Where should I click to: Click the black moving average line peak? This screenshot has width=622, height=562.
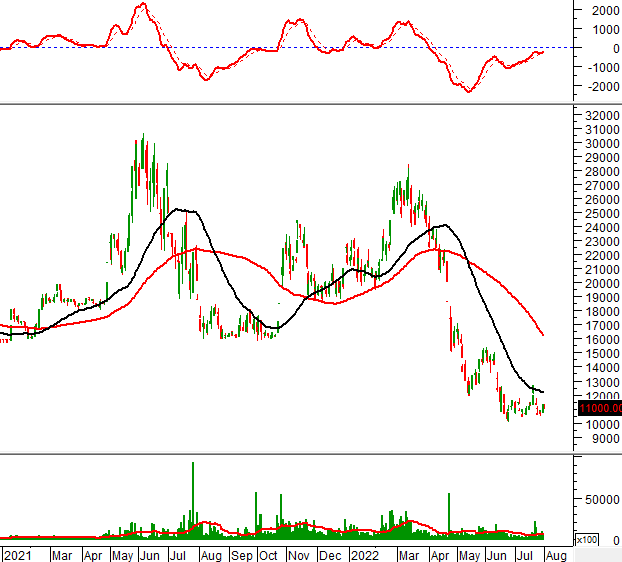coord(180,209)
